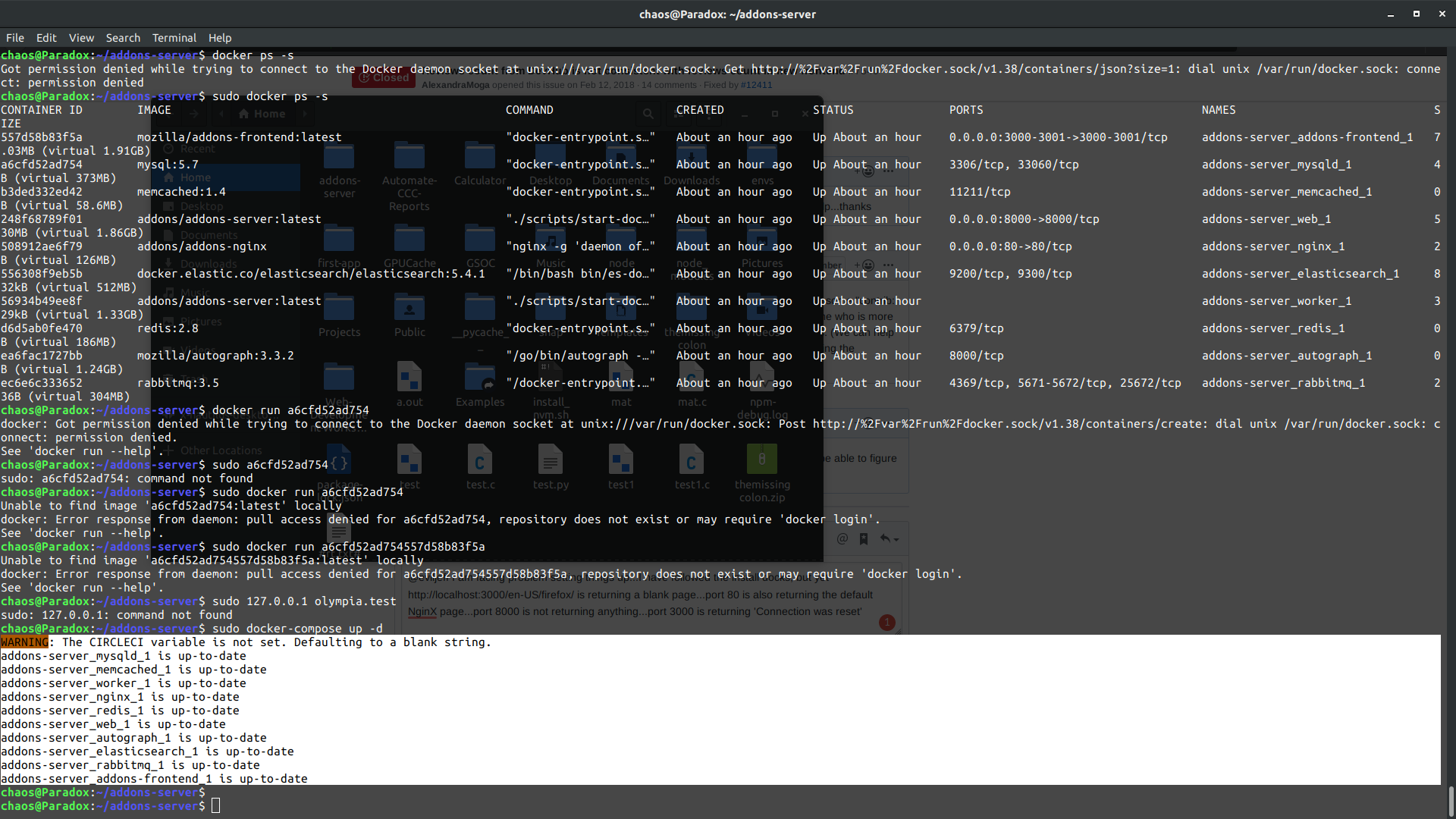Open the Terminal menu
Screen dimensions: 1456x819
click(174, 38)
